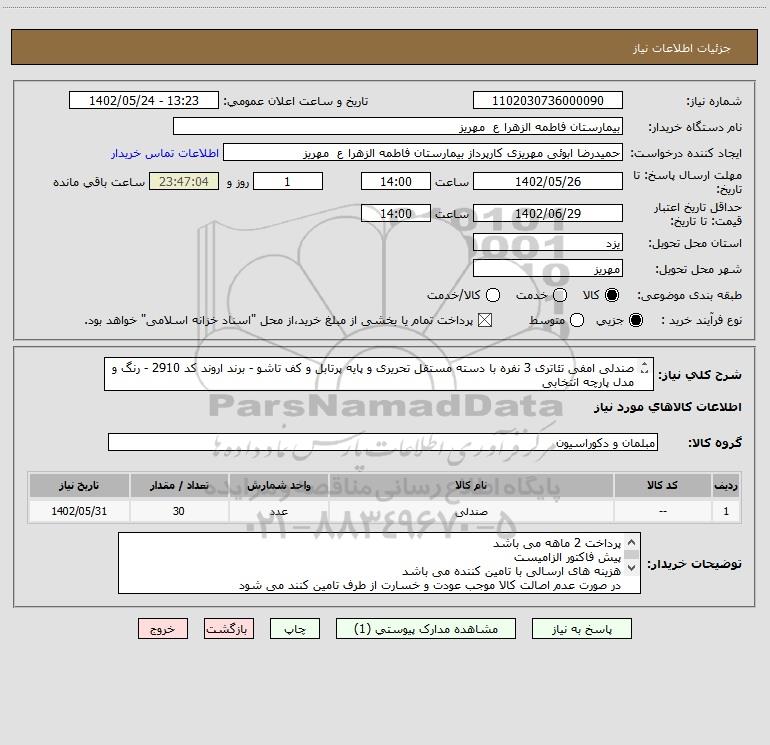Open اطلاعات تماس خریدار link
Viewport: 770px width, 745px height.
(x=165, y=153)
